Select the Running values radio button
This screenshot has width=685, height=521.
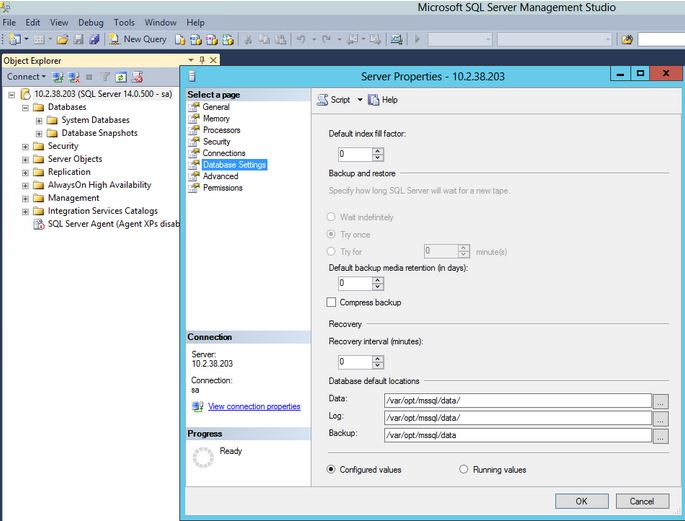coord(463,469)
